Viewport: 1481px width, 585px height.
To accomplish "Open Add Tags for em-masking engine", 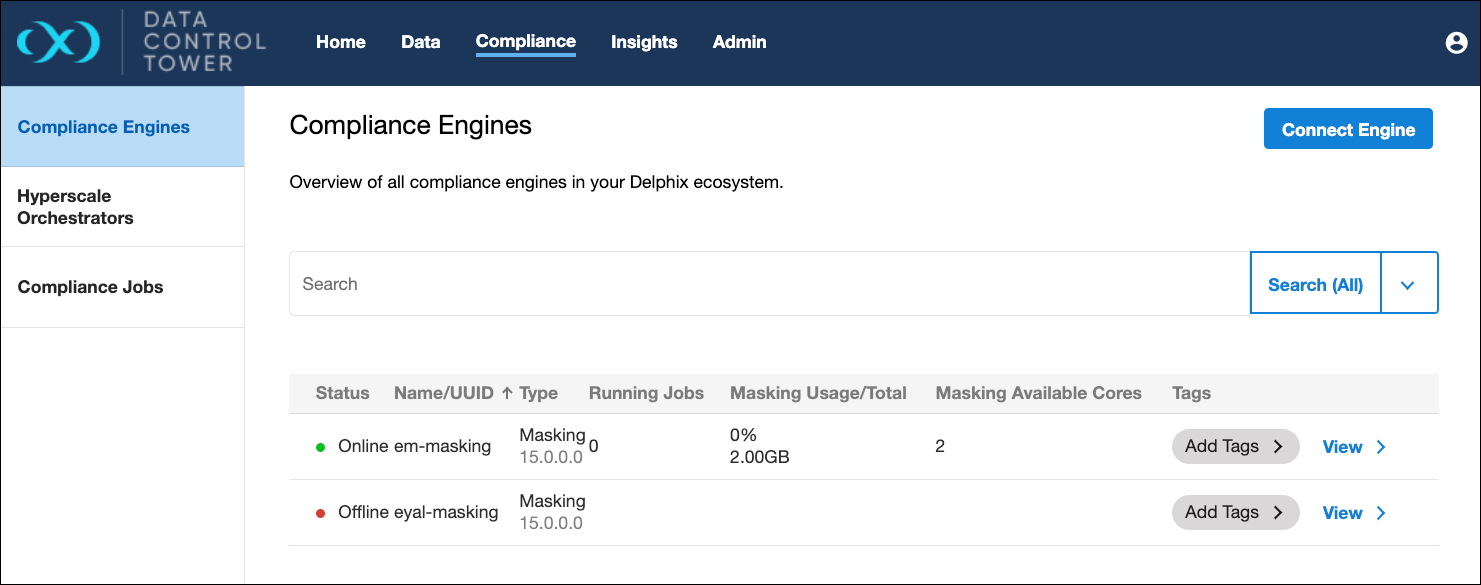I will tap(1234, 447).
